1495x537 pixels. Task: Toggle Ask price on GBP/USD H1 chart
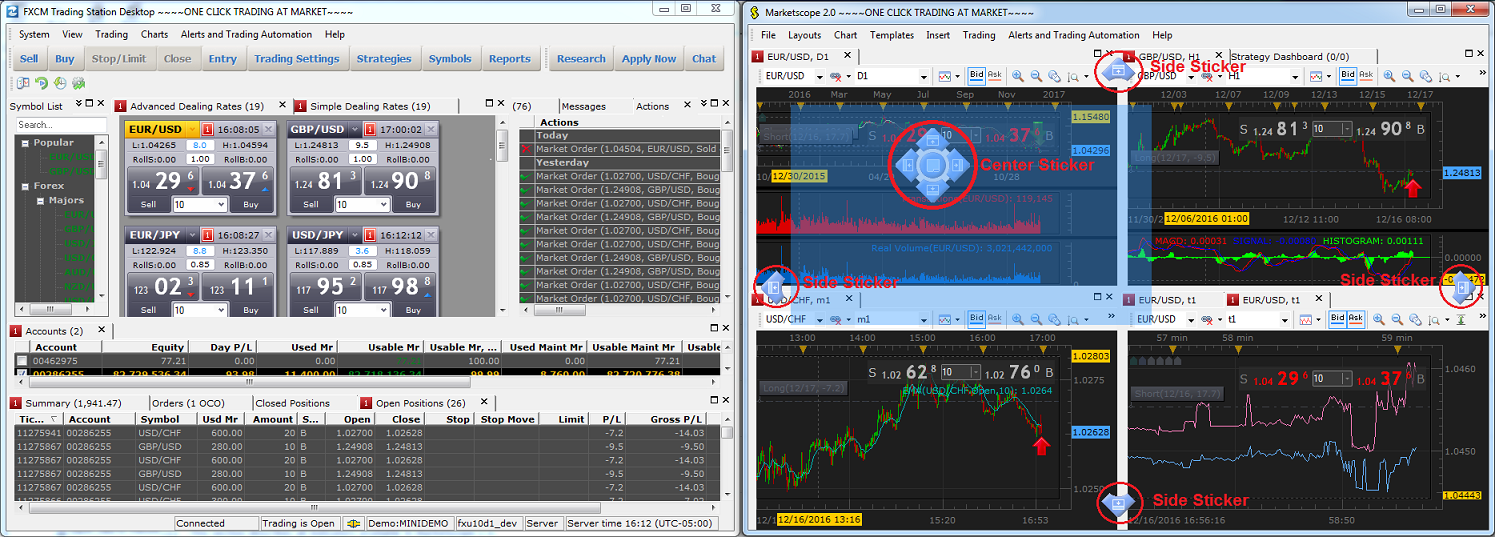click(1366, 76)
